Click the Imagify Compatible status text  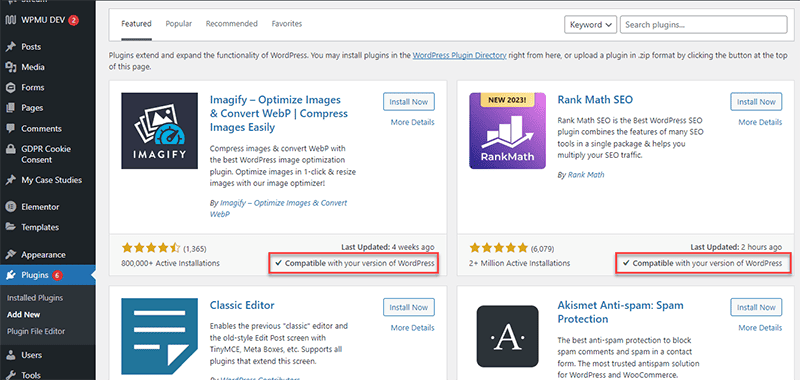point(355,264)
